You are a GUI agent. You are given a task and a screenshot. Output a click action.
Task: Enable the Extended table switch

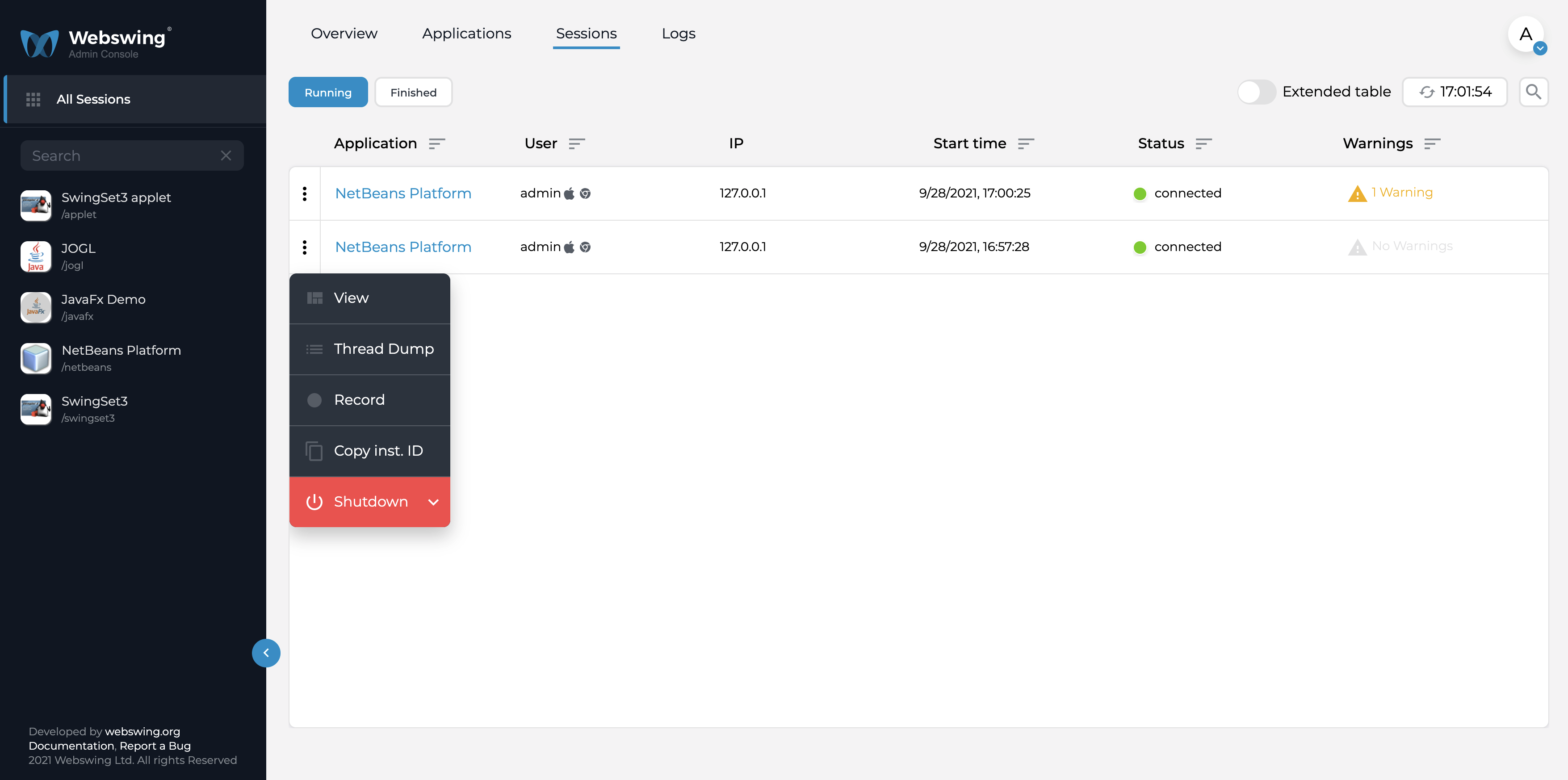coord(1256,92)
